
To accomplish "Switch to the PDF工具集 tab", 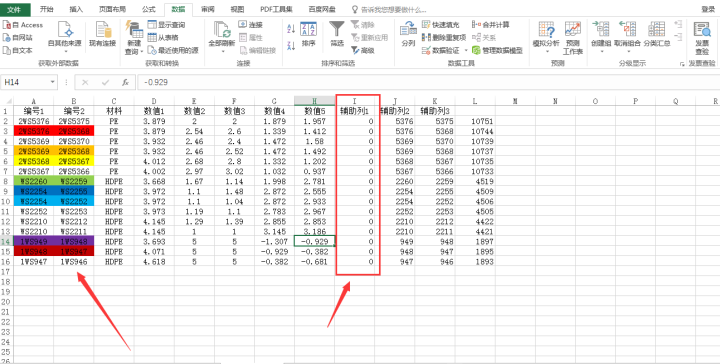I will click(276, 9).
